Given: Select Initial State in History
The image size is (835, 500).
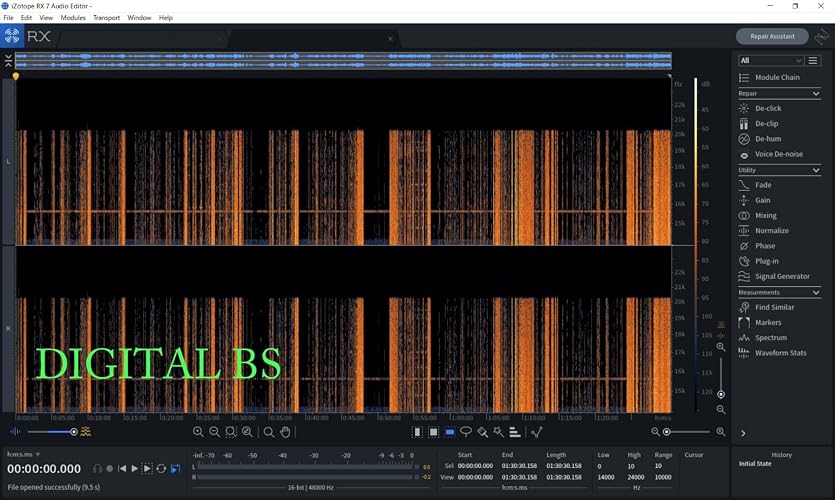Looking at the screenshot, I should click(x=755, y=464).
